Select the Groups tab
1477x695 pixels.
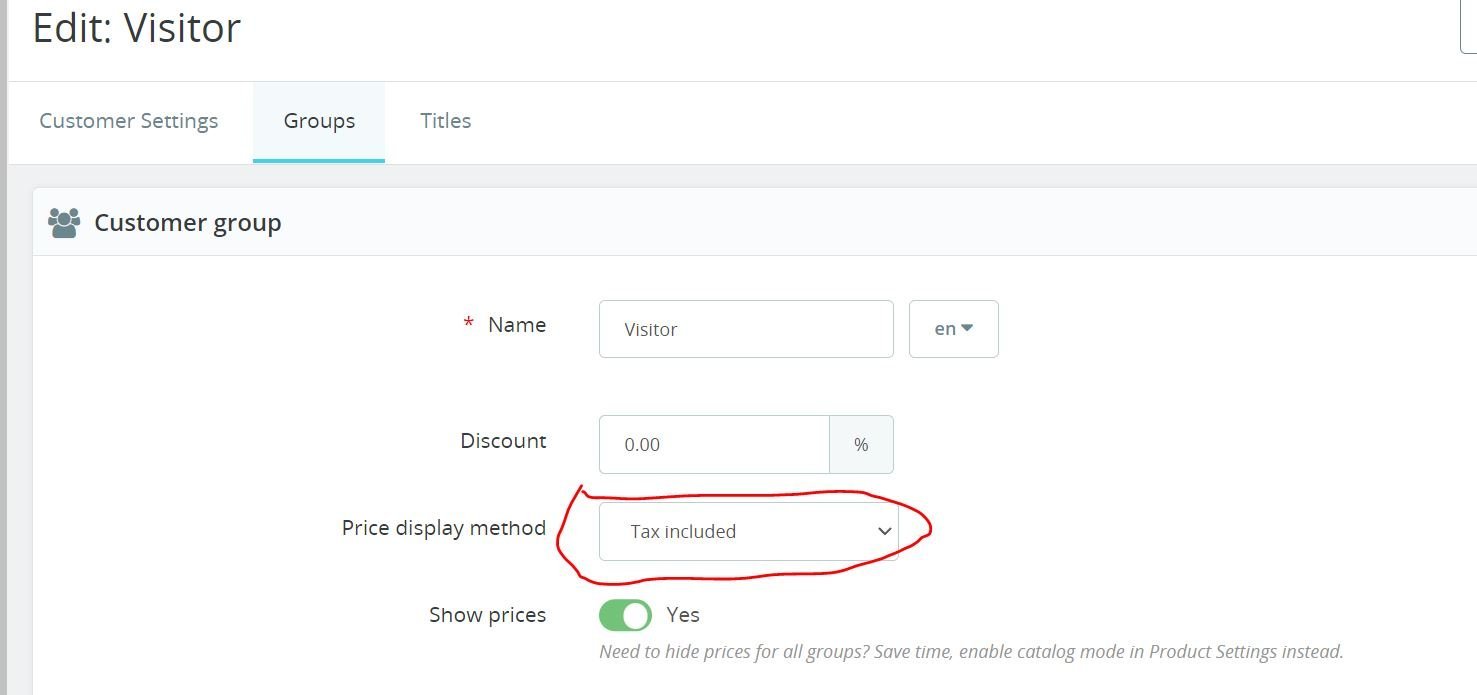[x=319, y=121]
